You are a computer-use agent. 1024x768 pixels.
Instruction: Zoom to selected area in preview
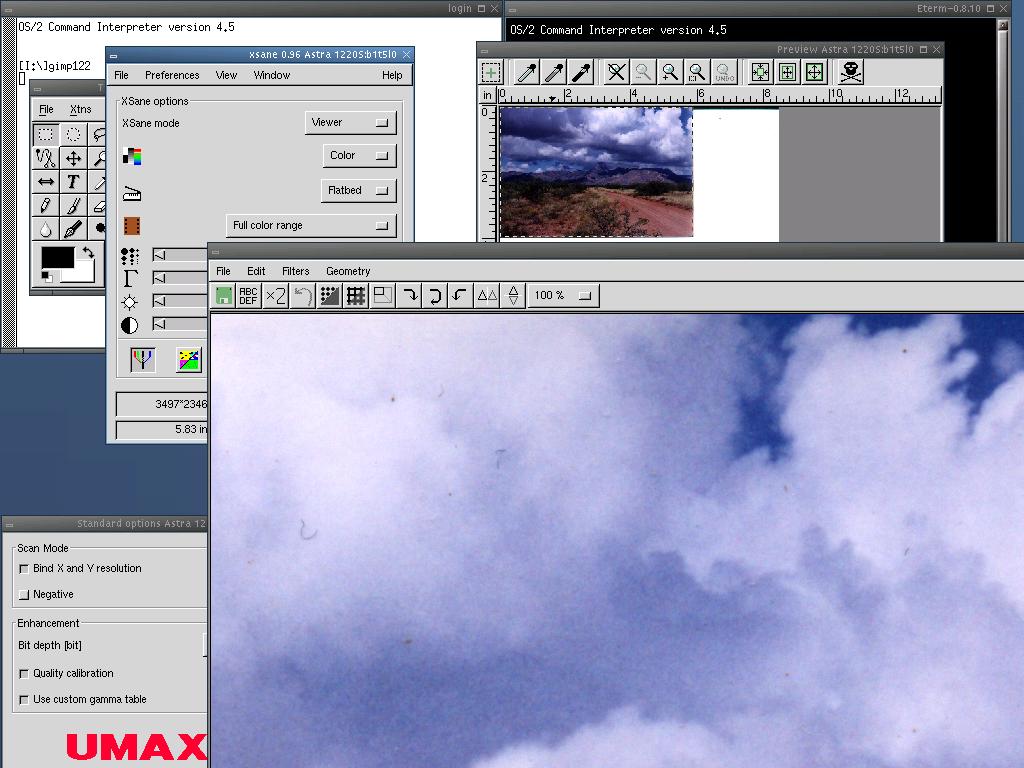tap(697, 72)
